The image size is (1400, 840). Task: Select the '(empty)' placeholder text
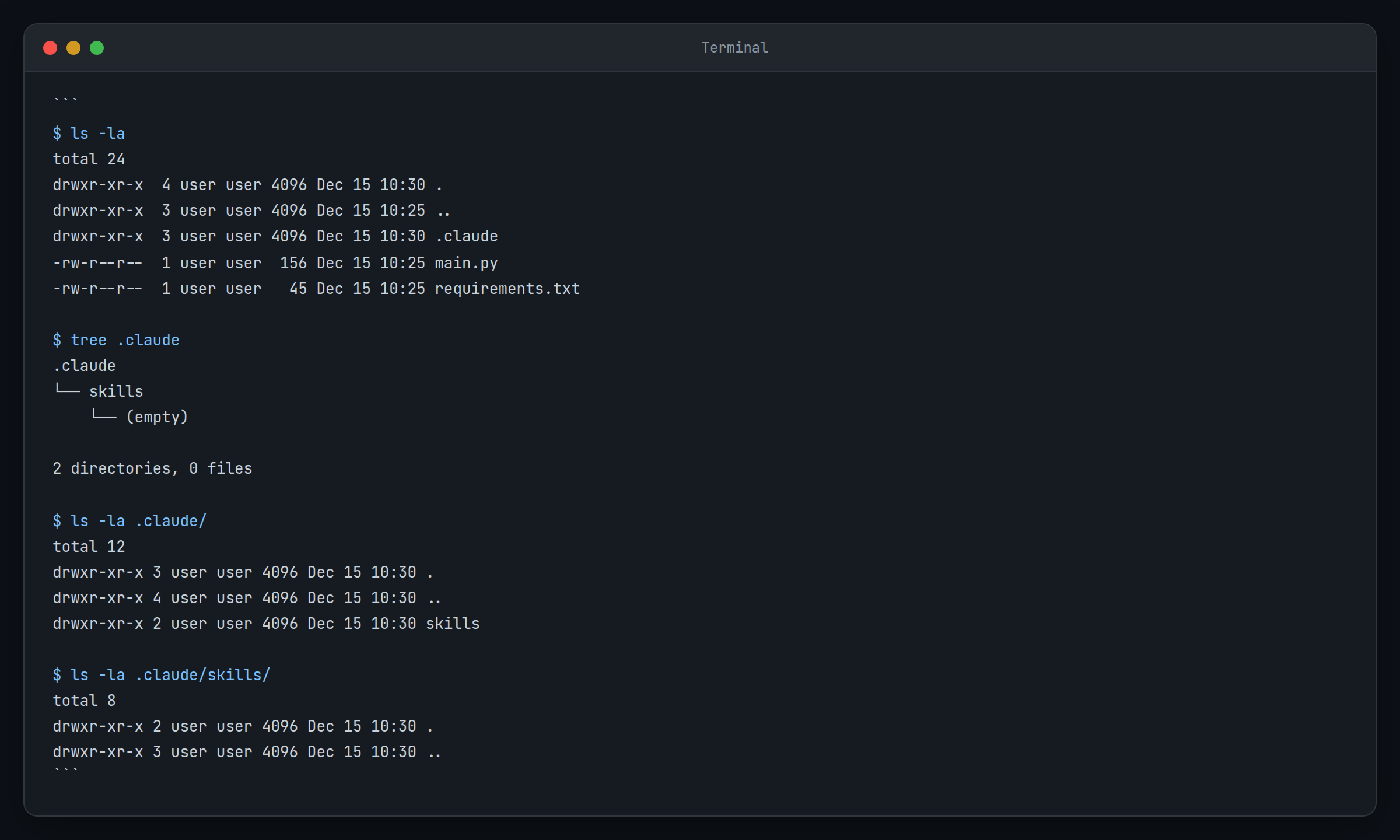pyautogui.click(x=157, y=416)
